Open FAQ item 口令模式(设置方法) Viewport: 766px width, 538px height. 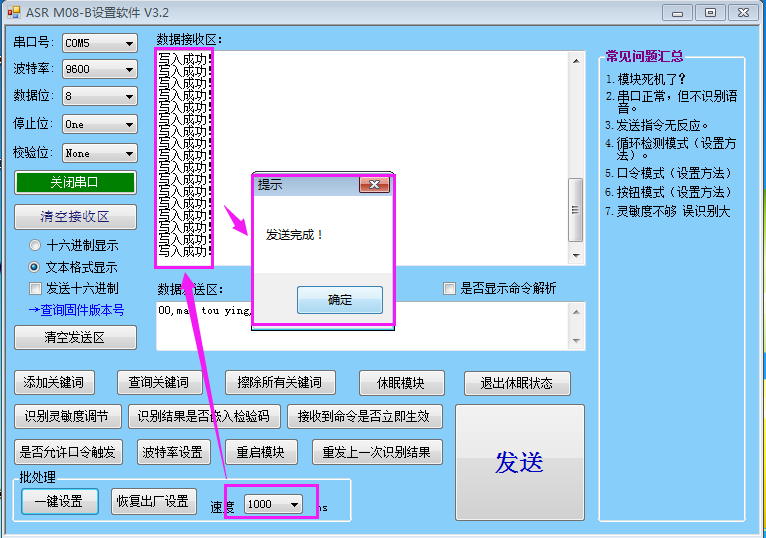pos(675,173)
